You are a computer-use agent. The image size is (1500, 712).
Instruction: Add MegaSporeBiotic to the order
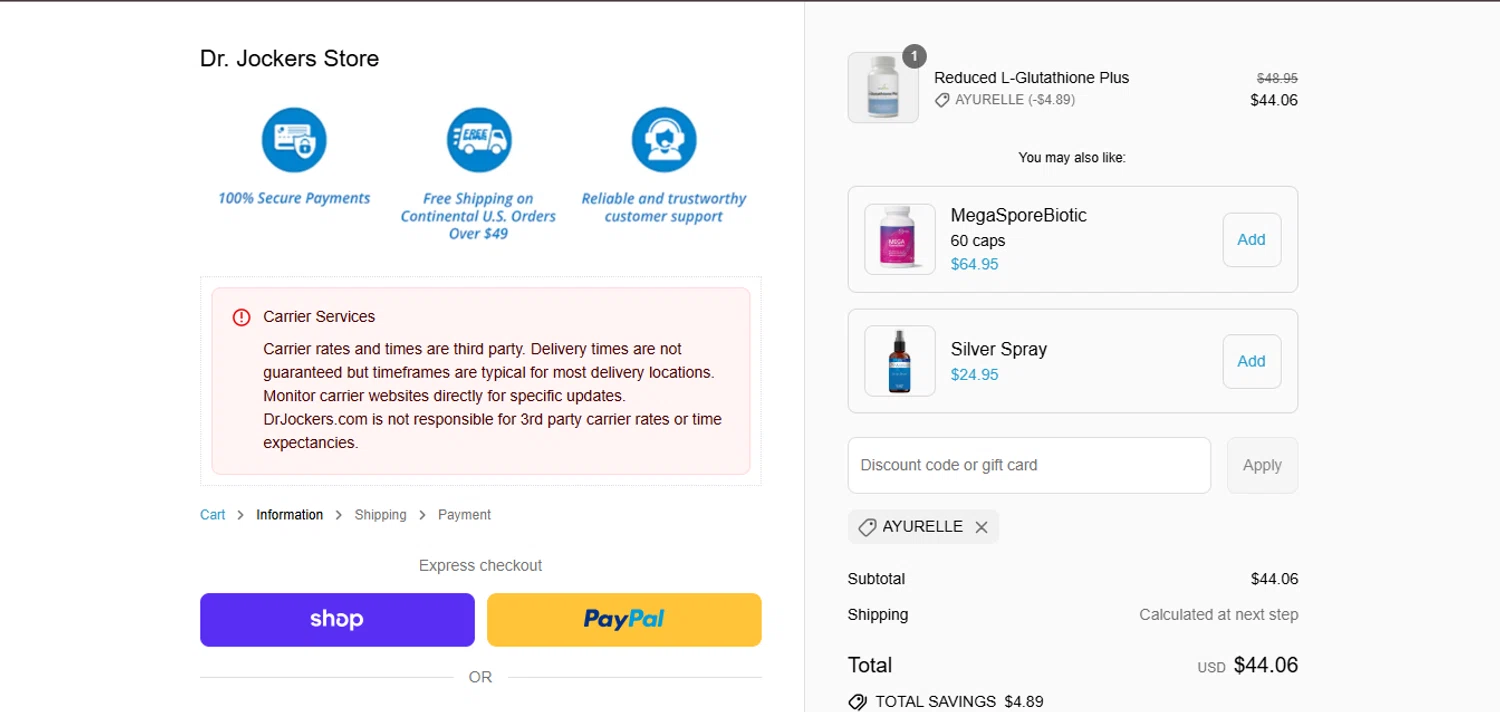1252,239
